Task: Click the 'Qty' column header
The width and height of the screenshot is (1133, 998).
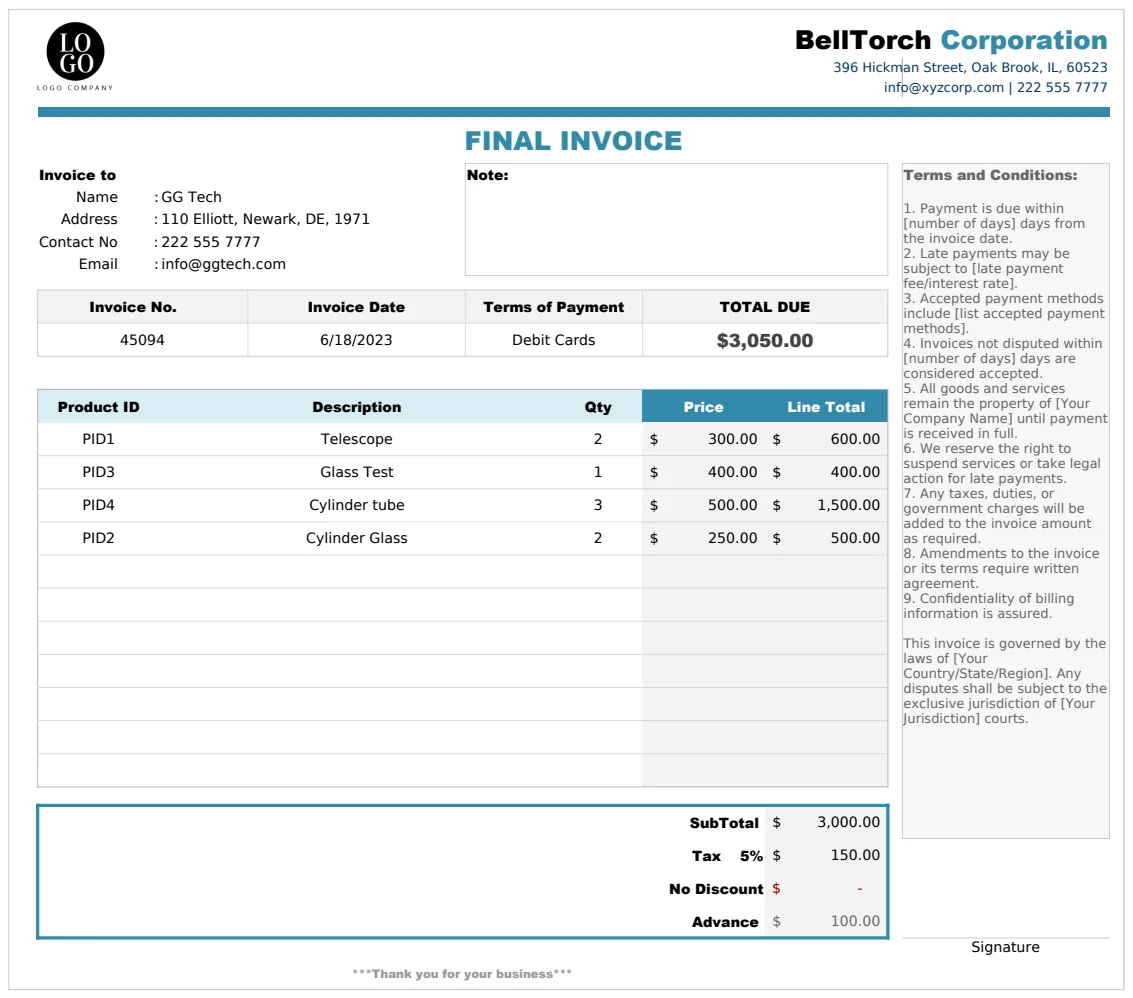Action: tap(598, 407)
